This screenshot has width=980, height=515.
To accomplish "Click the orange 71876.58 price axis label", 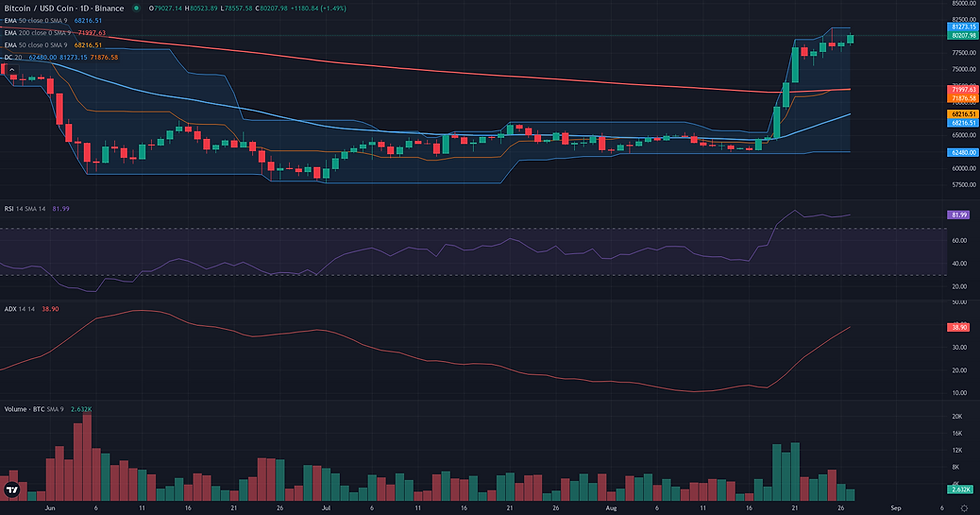I will coord(962,98).
